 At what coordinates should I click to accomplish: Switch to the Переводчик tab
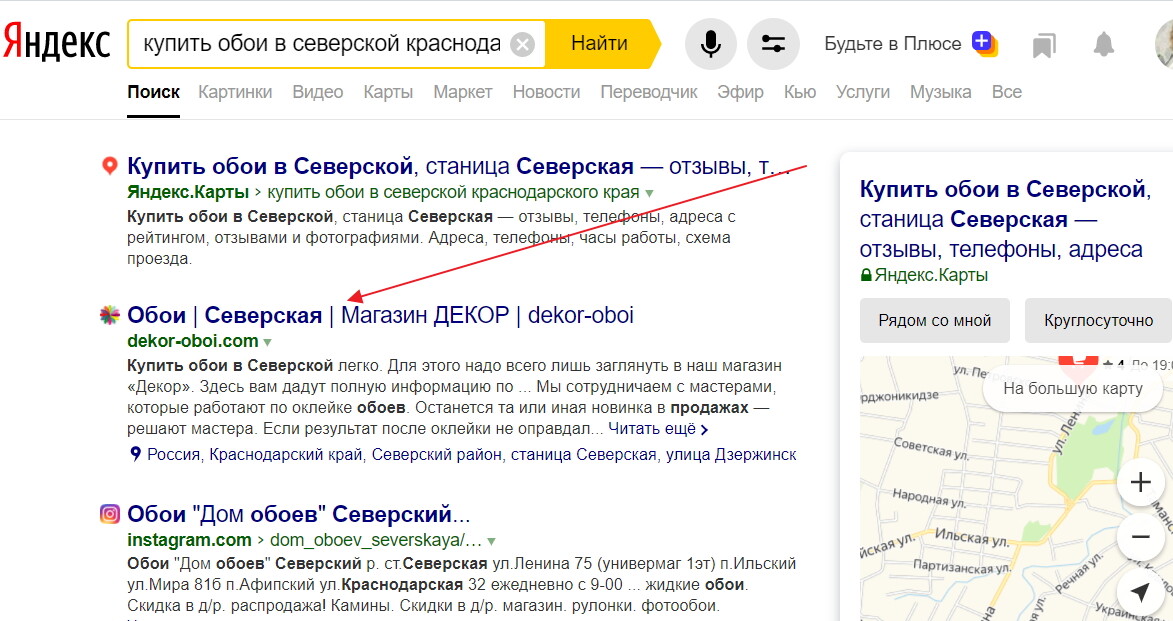[x=649, y=92]
